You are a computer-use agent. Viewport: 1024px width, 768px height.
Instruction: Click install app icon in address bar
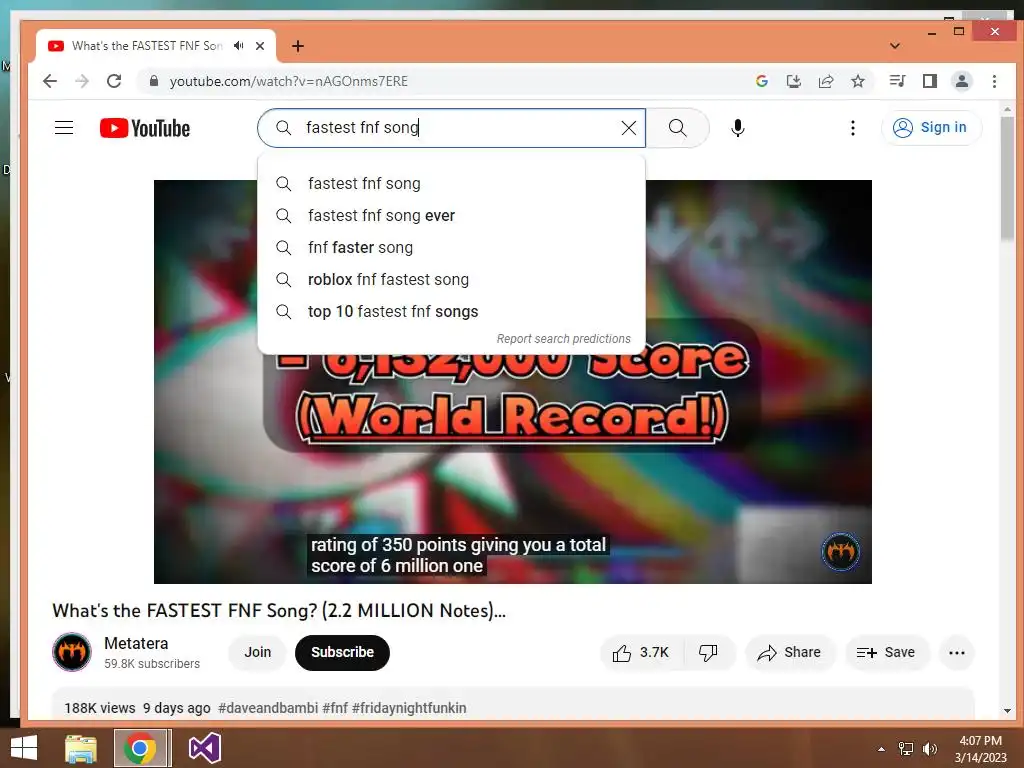tap(793, 81)
